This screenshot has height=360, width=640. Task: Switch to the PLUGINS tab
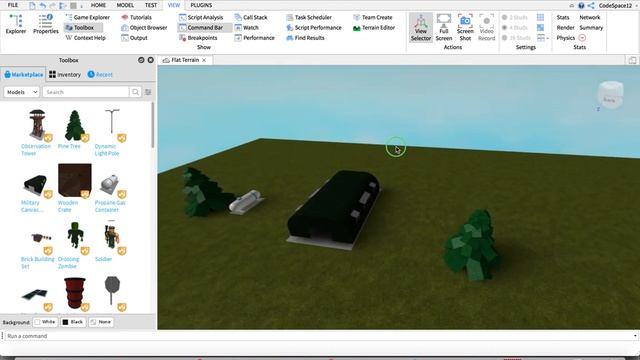click(201, 5)
